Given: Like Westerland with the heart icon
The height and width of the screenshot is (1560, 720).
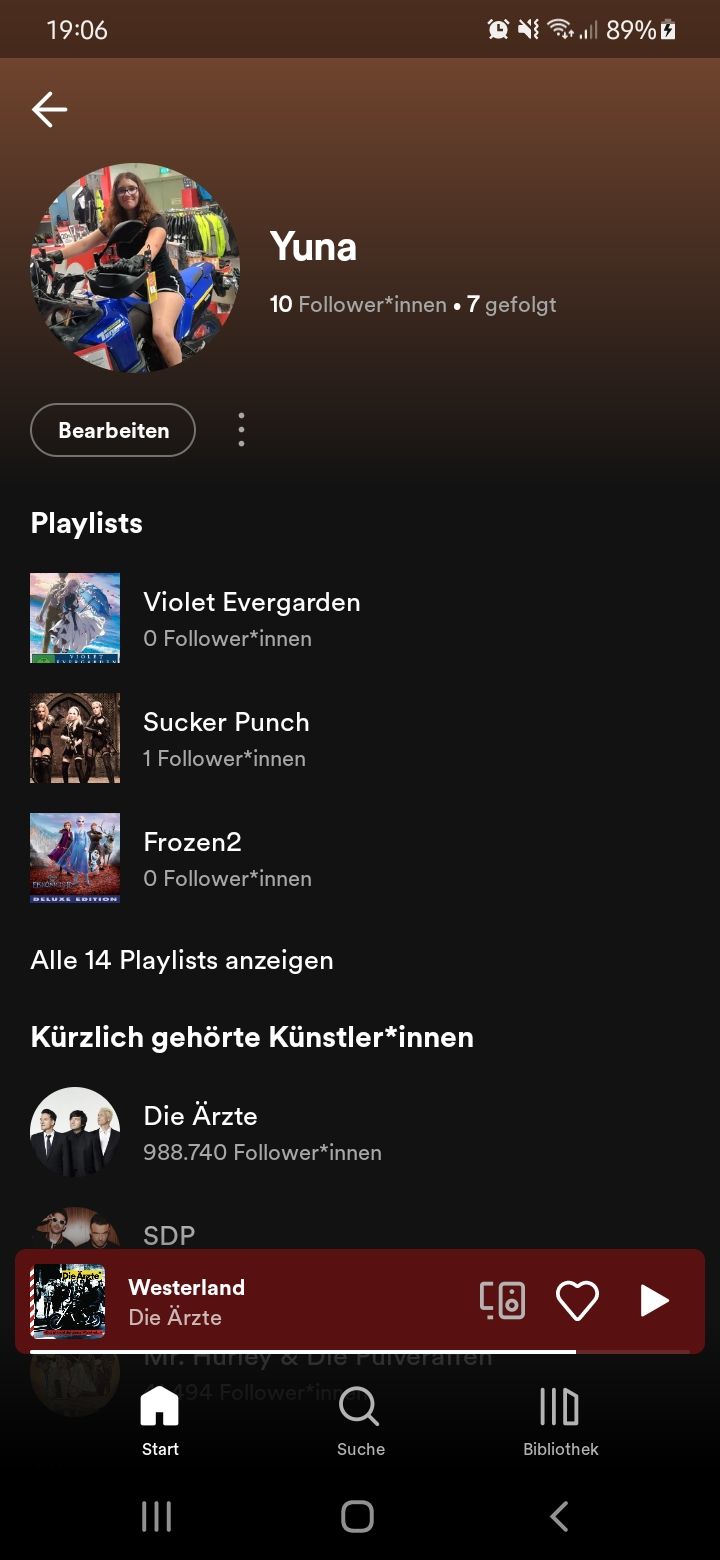Looking at the screenshot, I should coord(577,1300).
